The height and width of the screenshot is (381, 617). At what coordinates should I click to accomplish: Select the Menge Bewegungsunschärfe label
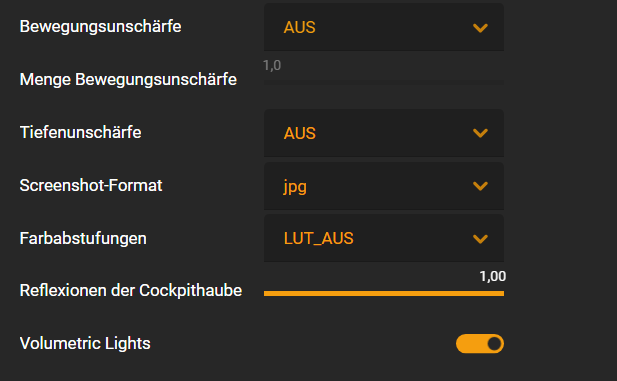point(128,80)
